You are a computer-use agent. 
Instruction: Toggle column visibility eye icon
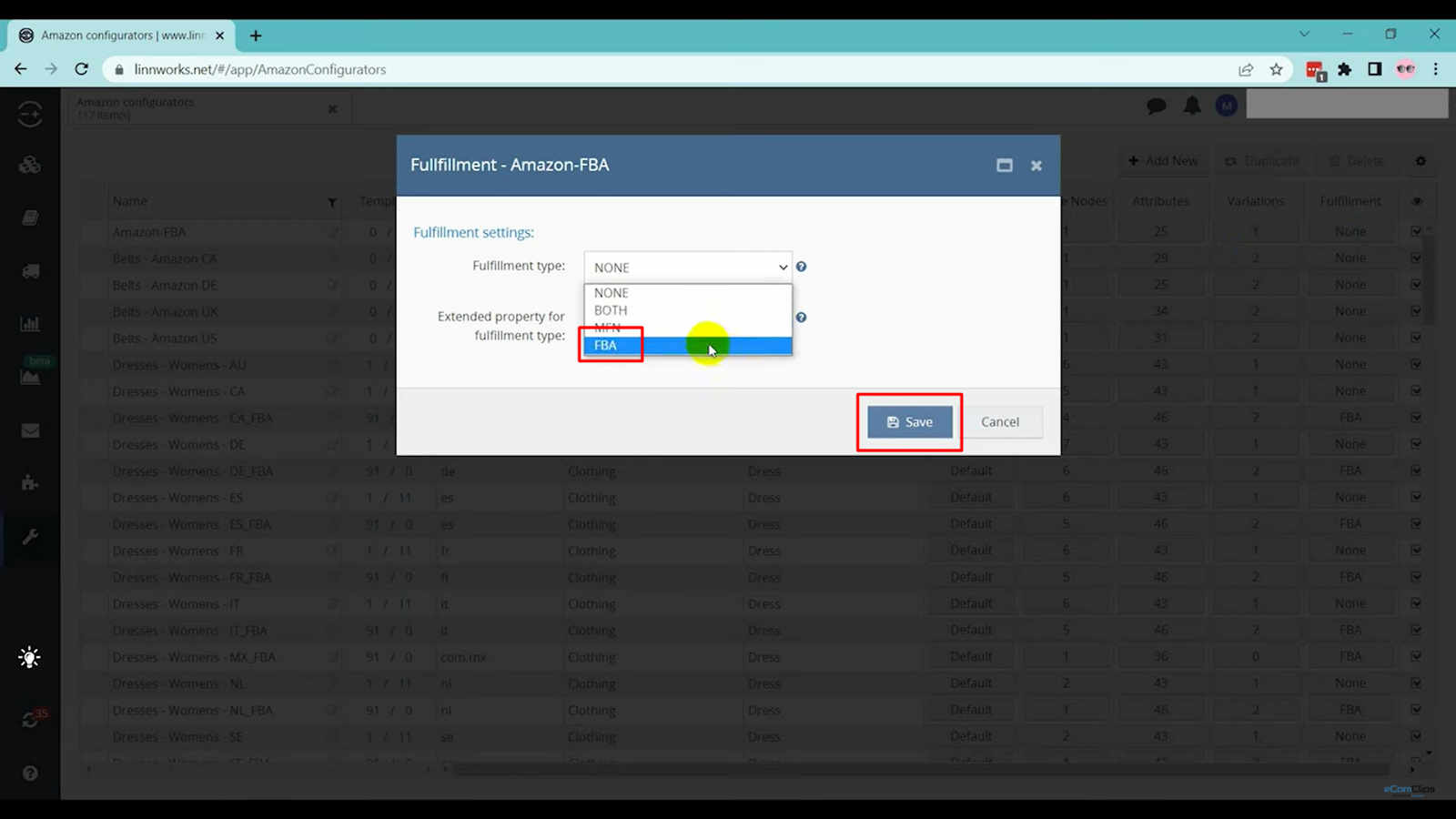[x=1417, y=201]
